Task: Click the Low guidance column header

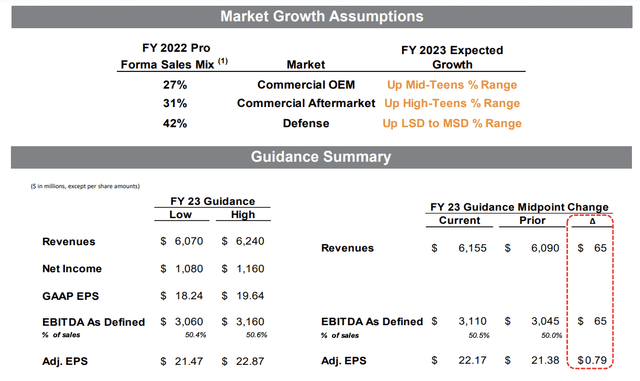Action: pos(180,214)
